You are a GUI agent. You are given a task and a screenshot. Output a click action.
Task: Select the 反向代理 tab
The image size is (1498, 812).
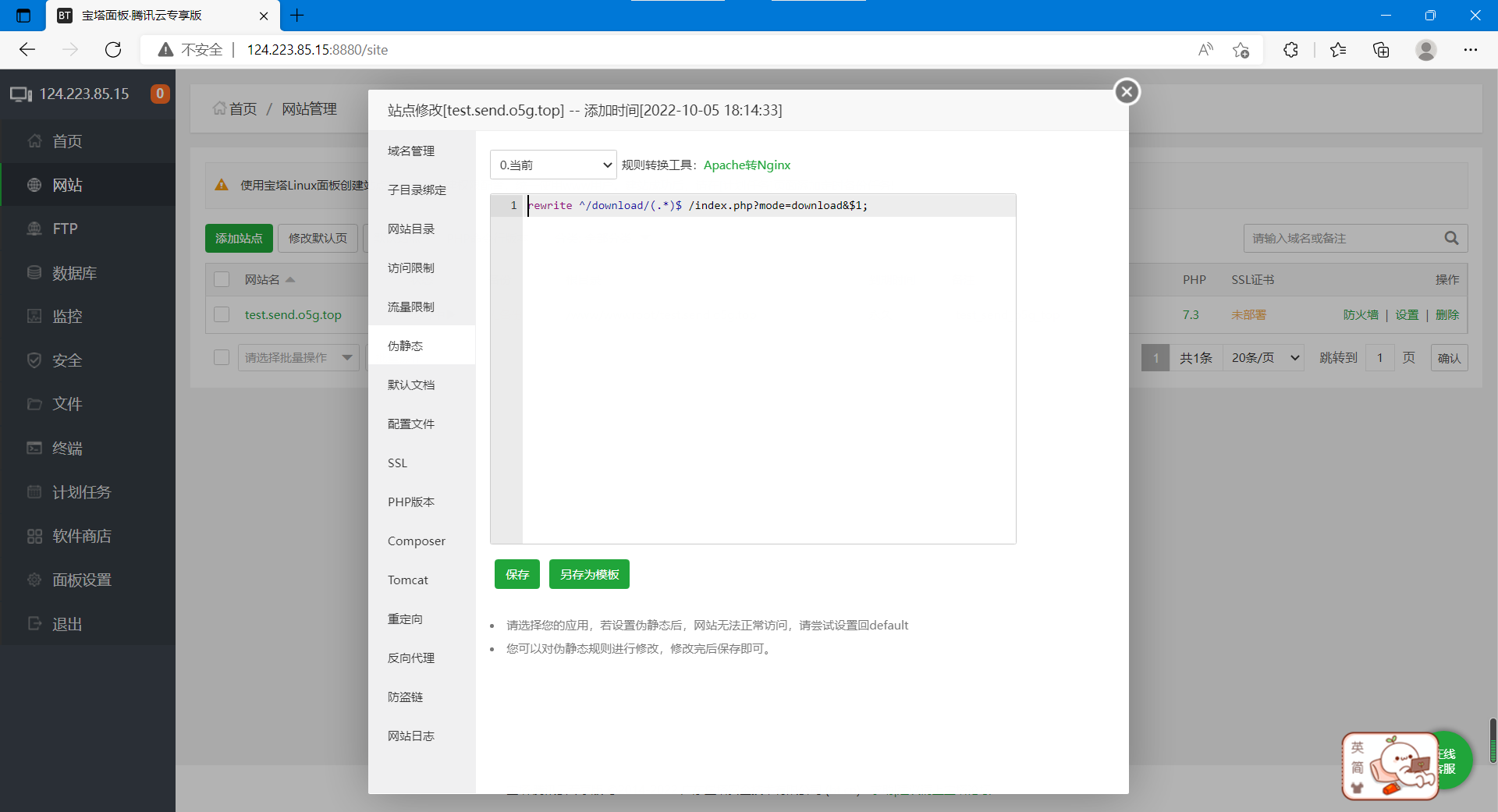click(411, 658)
